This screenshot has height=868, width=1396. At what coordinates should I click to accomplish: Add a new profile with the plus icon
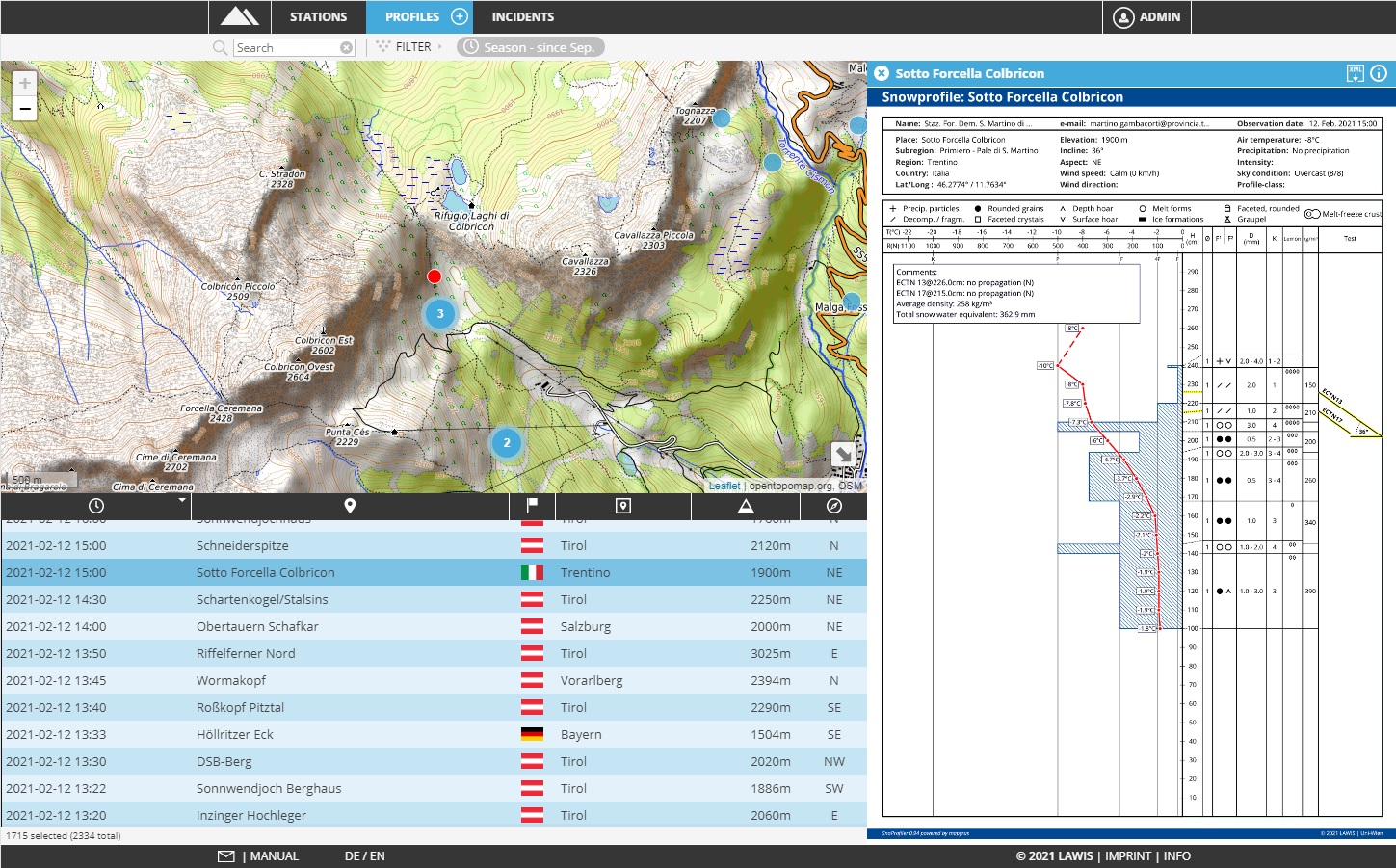click(460, 16)
